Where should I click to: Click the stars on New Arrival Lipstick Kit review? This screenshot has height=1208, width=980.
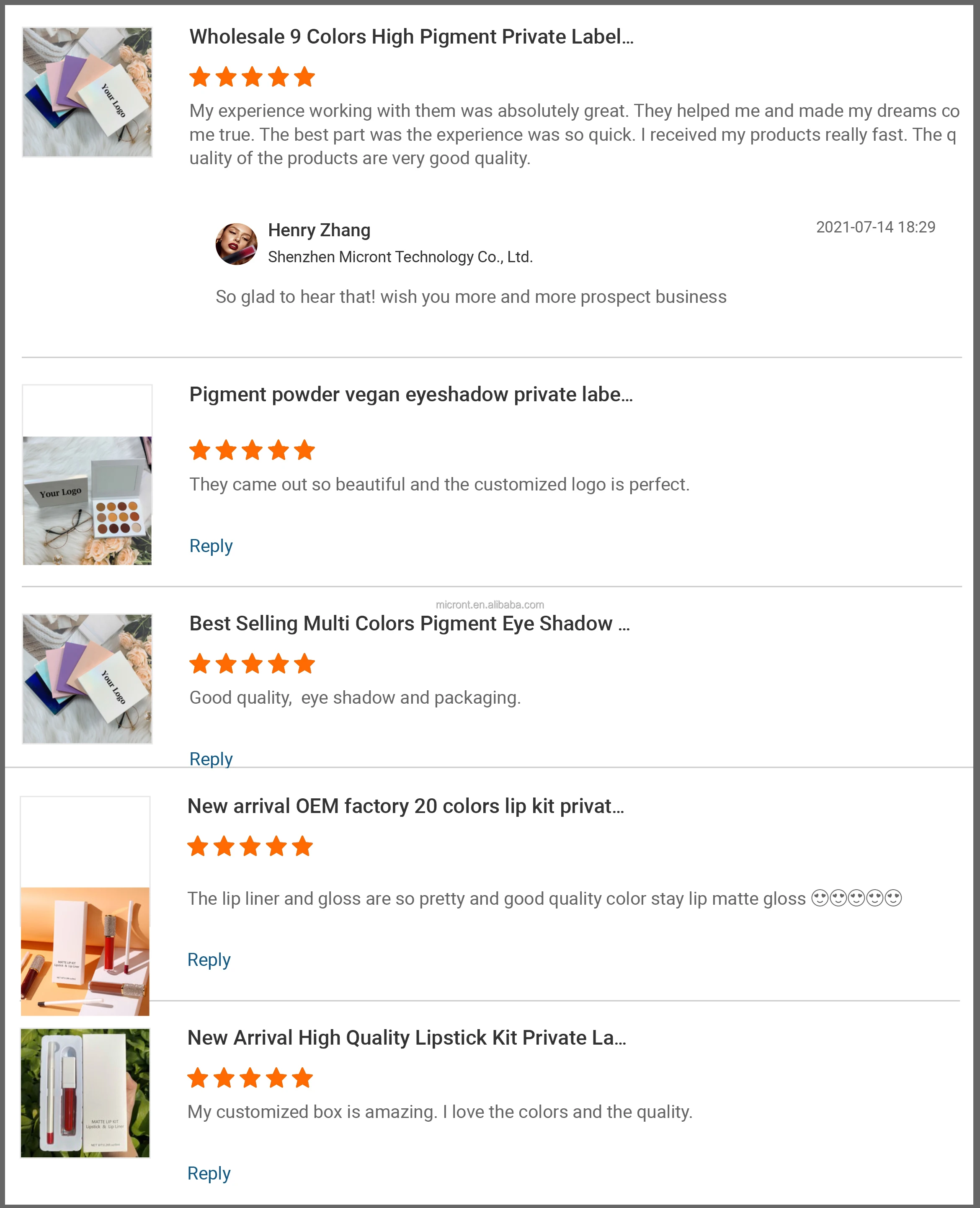250,1078
